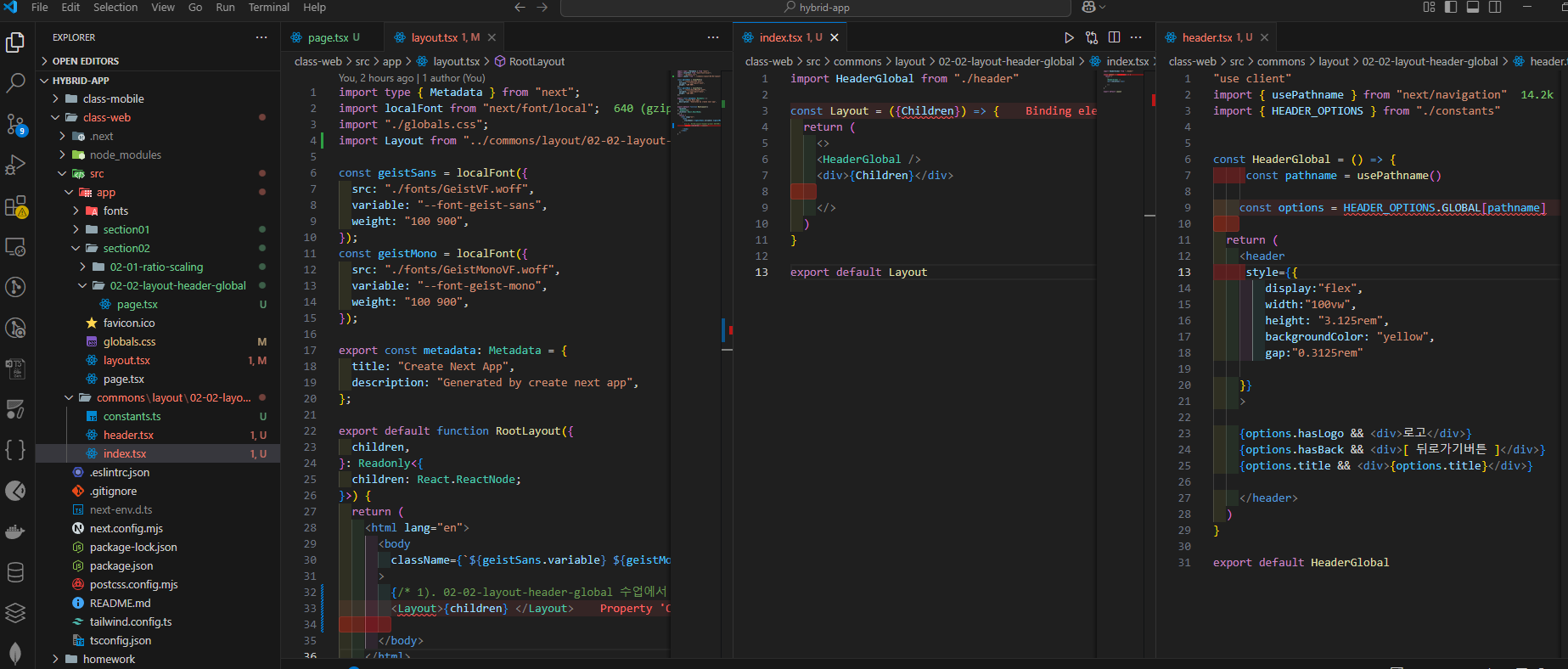
Task: Go back with the left arrow
Action: point(520,7)
